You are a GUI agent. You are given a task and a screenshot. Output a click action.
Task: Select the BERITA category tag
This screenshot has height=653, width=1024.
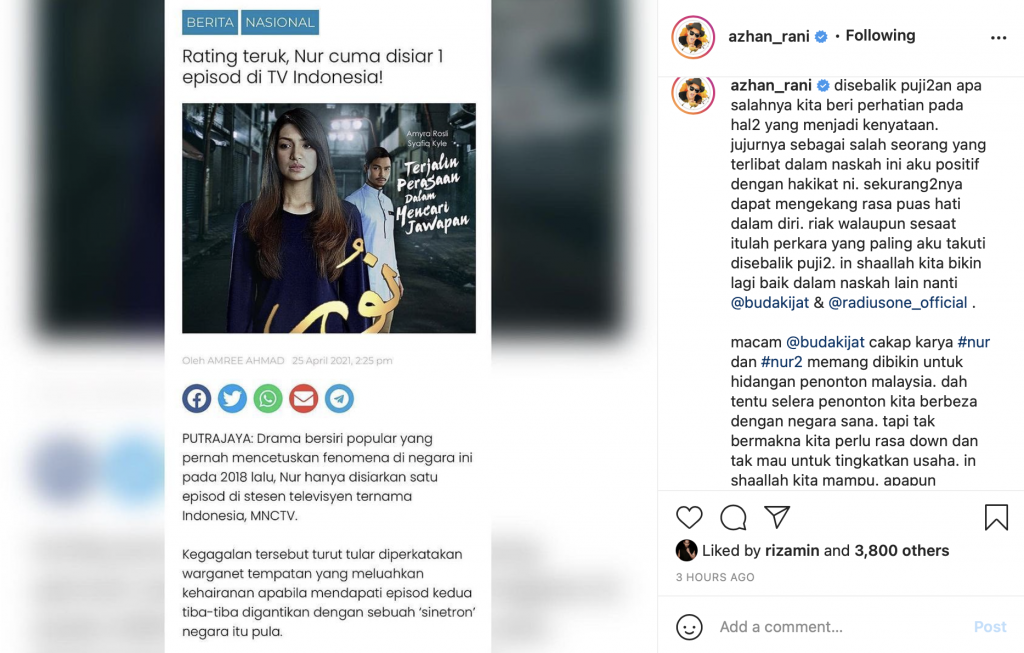point(210,22)
